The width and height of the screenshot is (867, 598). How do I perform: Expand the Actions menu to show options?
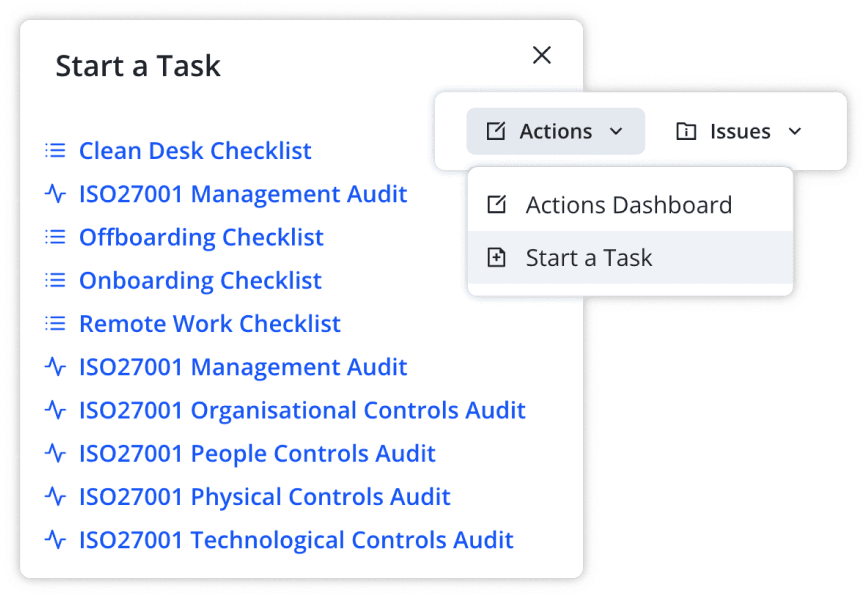pos(556,131)
